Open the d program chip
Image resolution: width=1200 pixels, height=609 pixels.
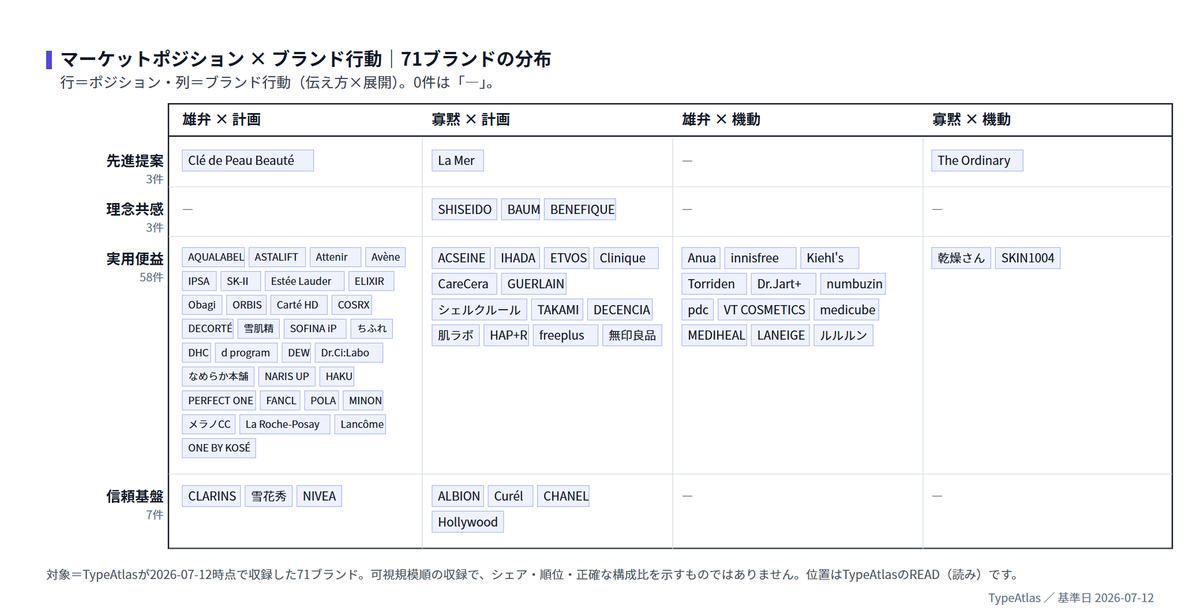click(246, 352)
